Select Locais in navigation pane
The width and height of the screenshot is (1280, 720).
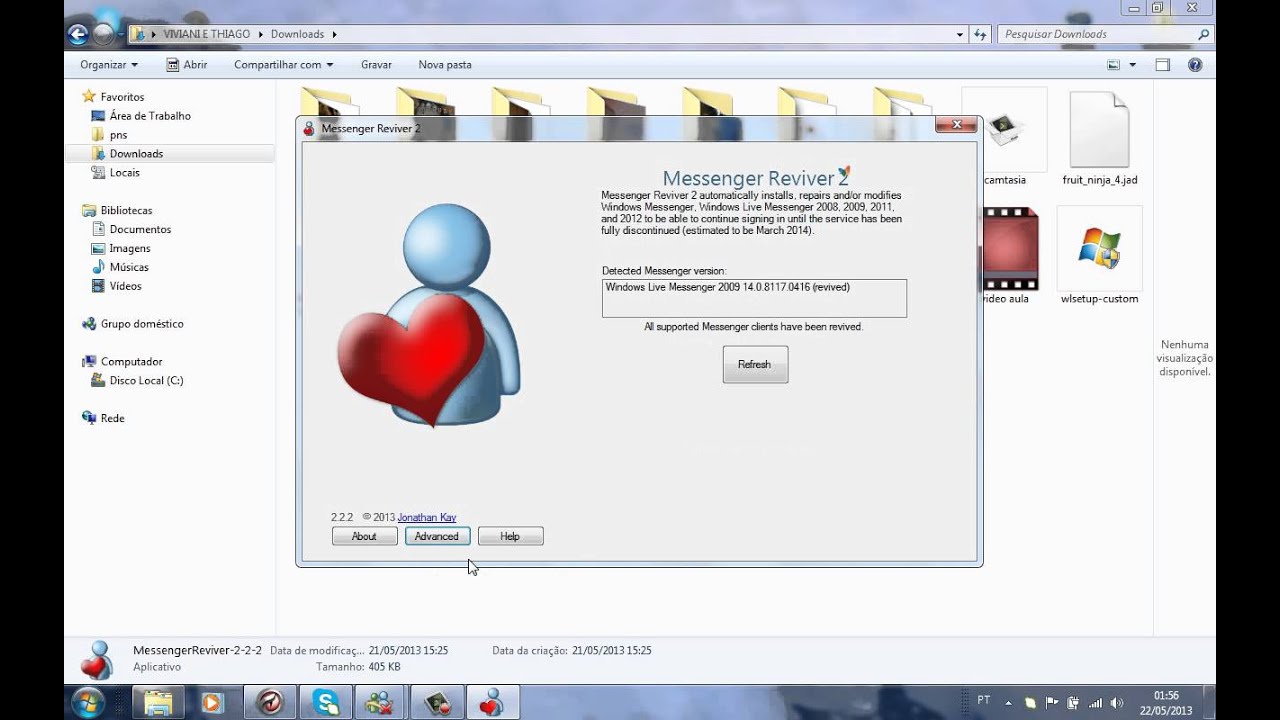pos(124,173)
